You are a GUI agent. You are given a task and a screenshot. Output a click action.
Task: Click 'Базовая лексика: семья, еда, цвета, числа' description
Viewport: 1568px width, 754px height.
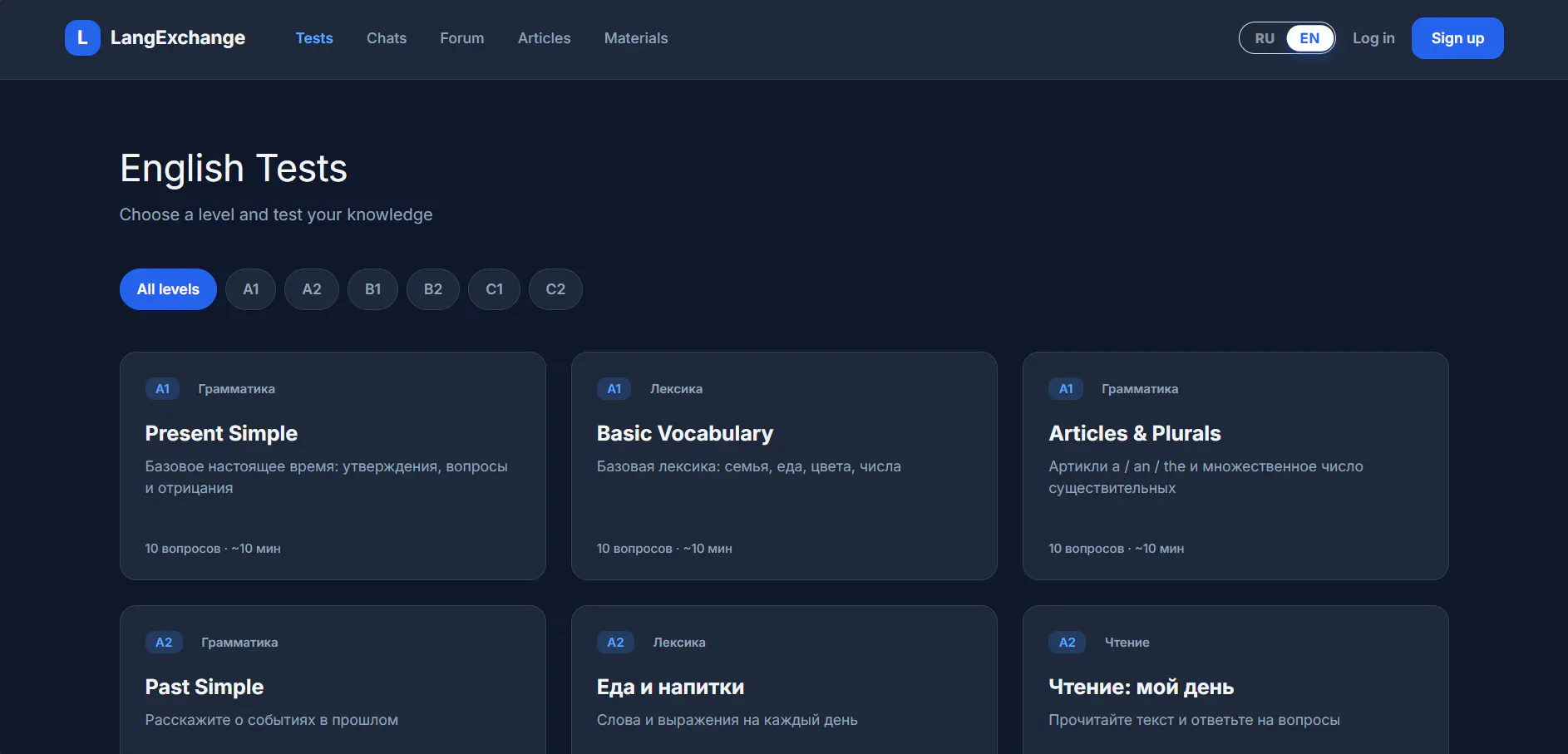749,466
